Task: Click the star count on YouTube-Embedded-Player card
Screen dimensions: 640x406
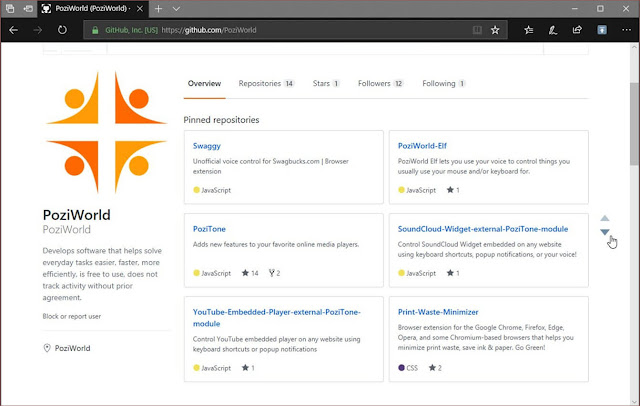Action: coord(248,368)
